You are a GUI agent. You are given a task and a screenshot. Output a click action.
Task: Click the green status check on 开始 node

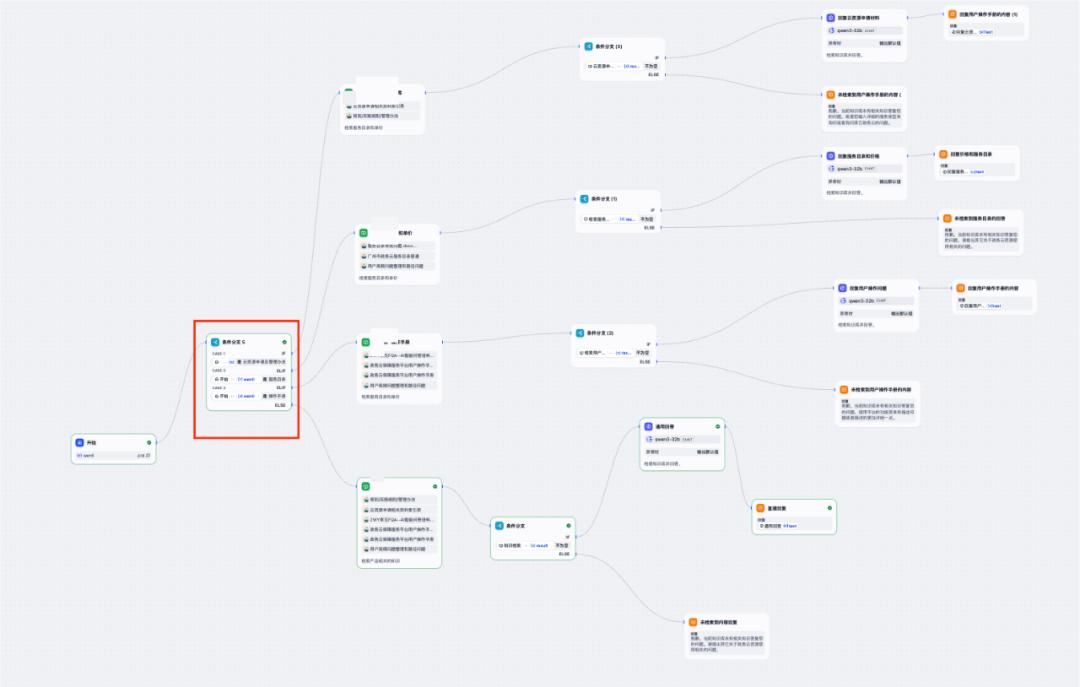point(149,441)
